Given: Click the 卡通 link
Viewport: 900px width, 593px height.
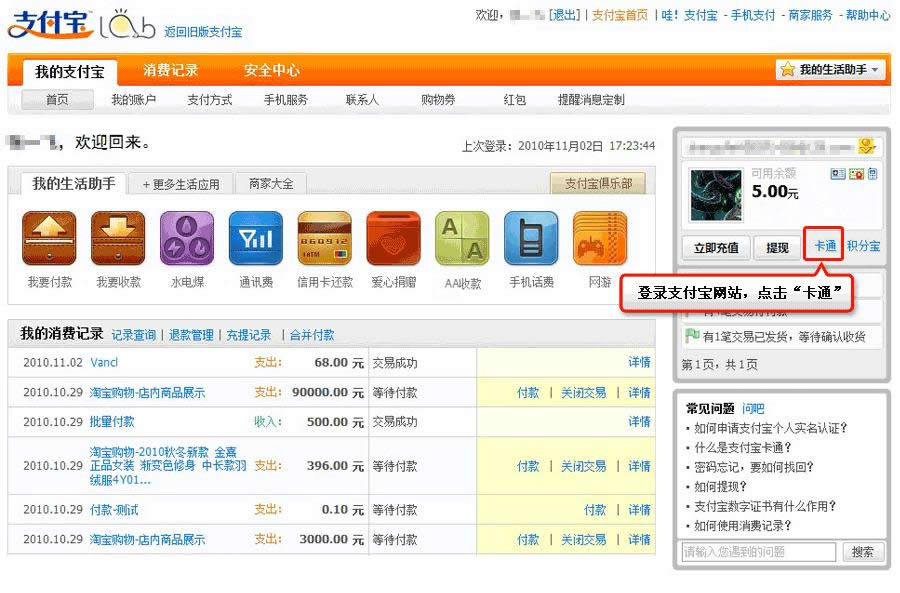Looking at the screenshot, I should 825,246.
